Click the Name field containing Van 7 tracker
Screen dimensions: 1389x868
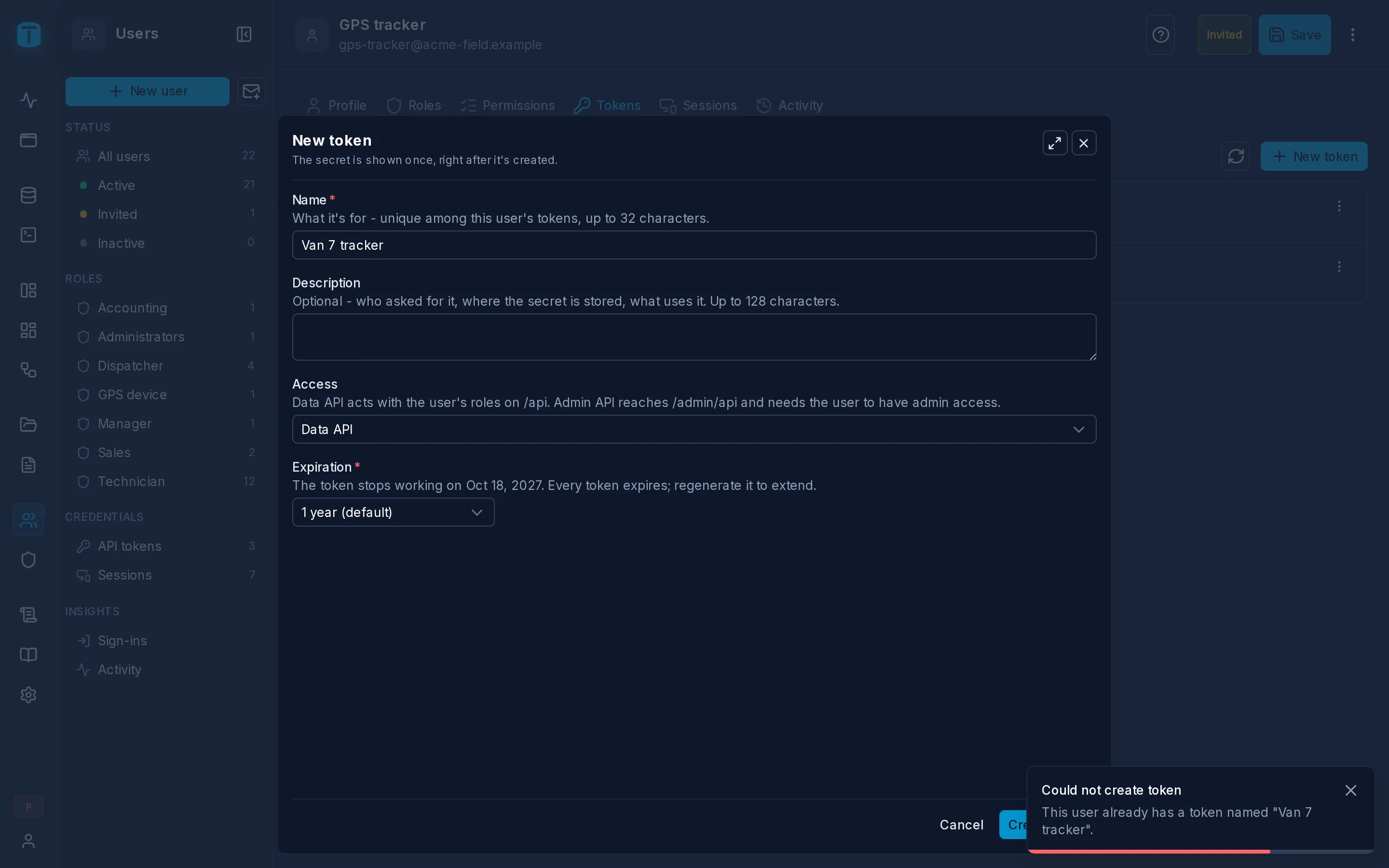click(x=694, y=245)
